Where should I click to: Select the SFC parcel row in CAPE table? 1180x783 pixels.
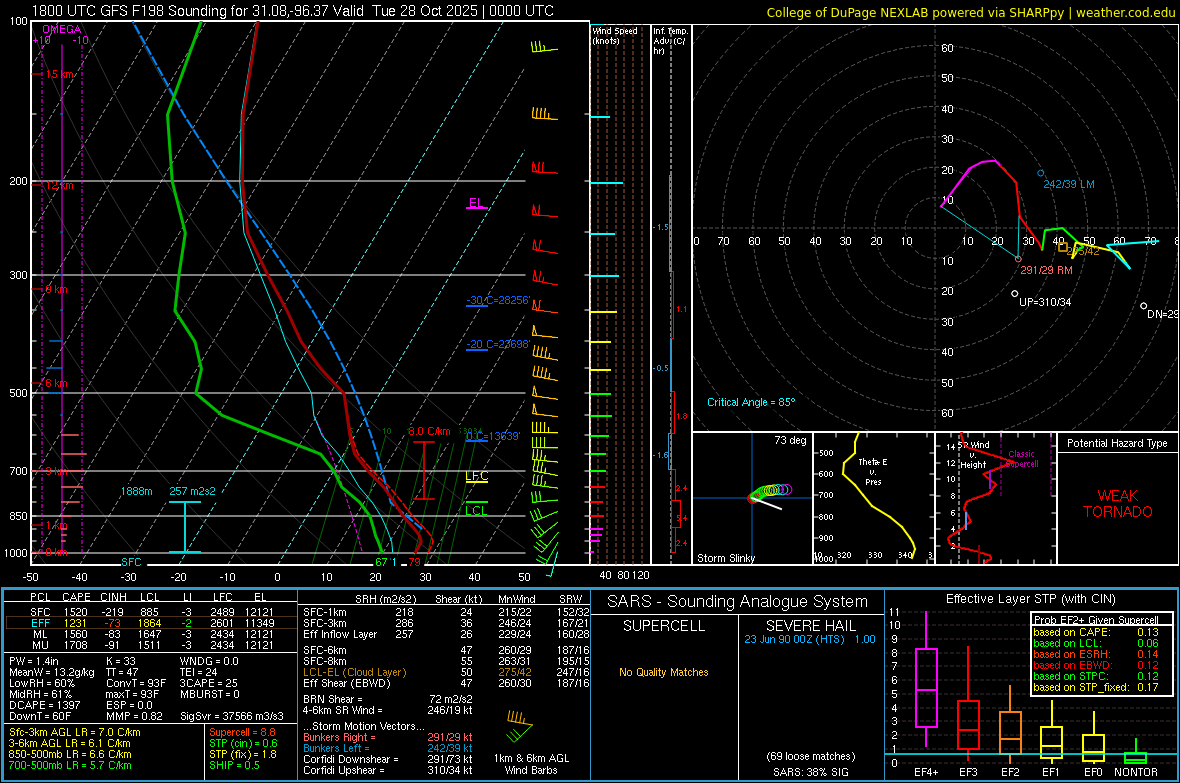(151, 612)
